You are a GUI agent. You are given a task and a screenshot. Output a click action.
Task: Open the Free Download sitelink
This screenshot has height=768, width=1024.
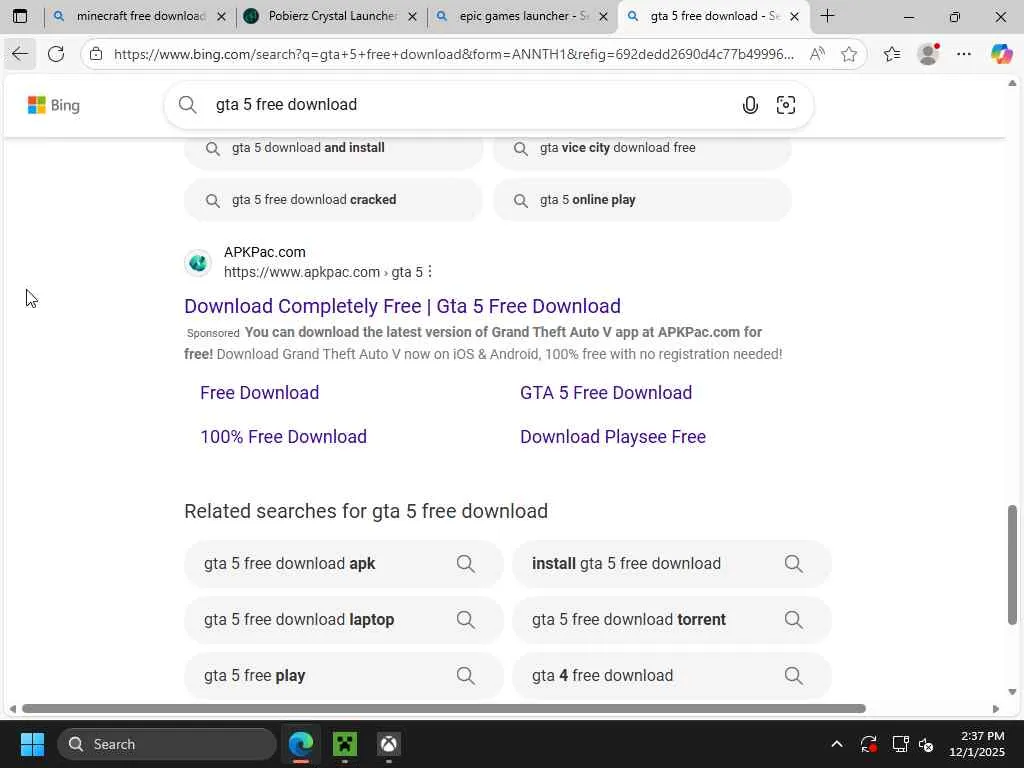pyautogui.click(x=259, y=392)
